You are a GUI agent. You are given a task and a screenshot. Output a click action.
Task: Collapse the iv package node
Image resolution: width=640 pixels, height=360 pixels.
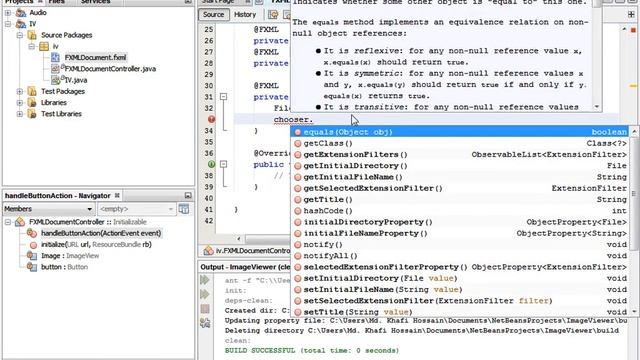(31, 47)
